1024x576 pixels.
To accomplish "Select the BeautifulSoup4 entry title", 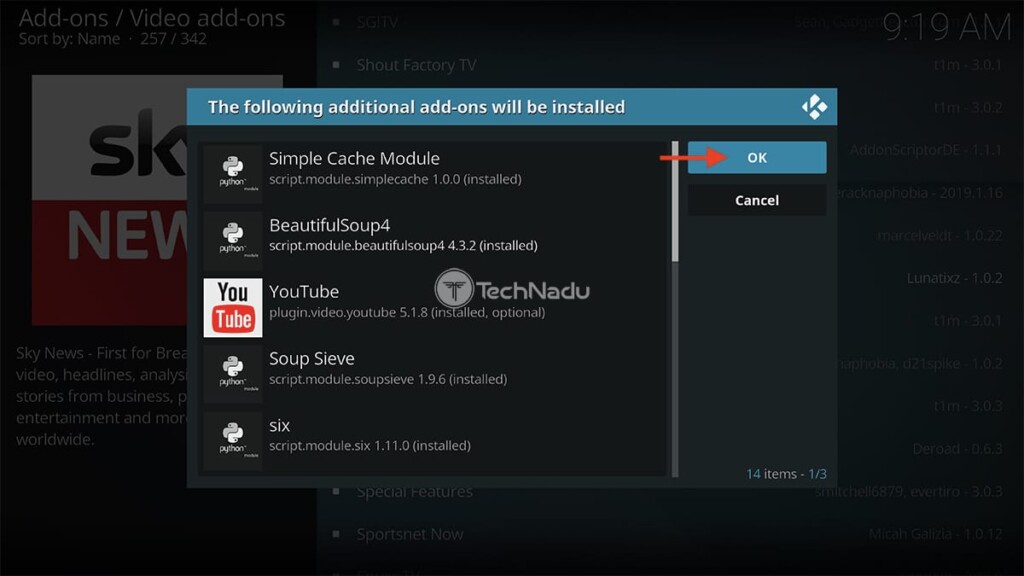I will (x=329, y=225).
